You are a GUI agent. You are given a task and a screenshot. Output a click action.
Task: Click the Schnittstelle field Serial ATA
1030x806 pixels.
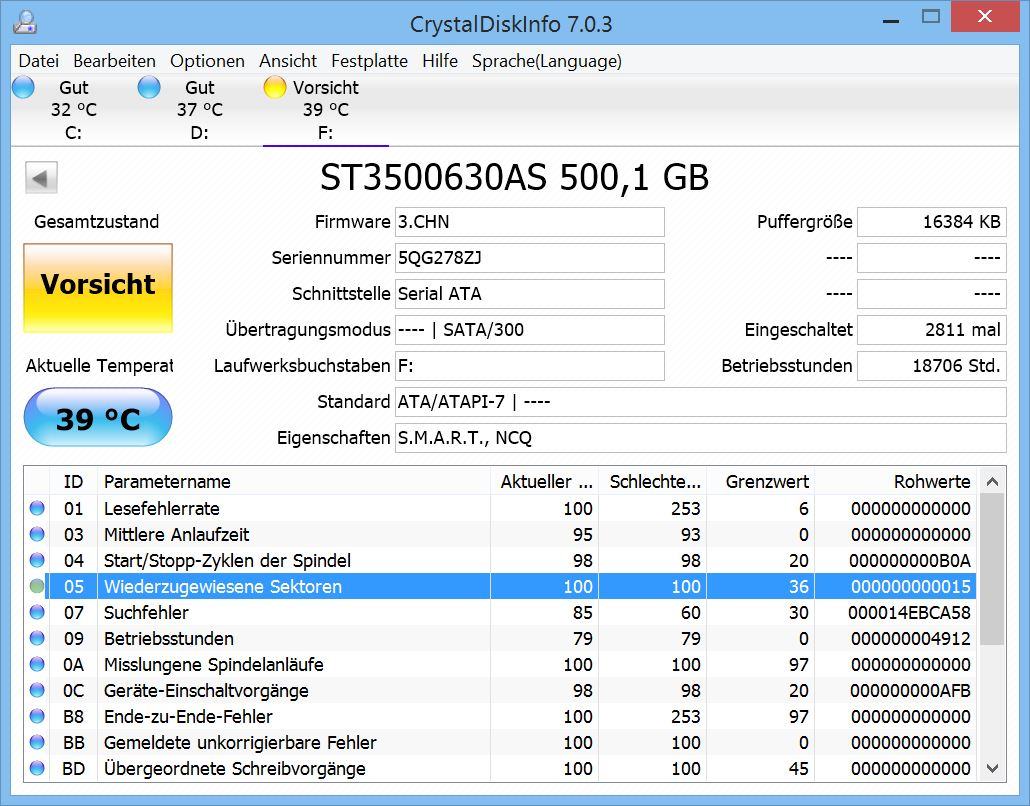pyautogui.click(x=529, y=294)
